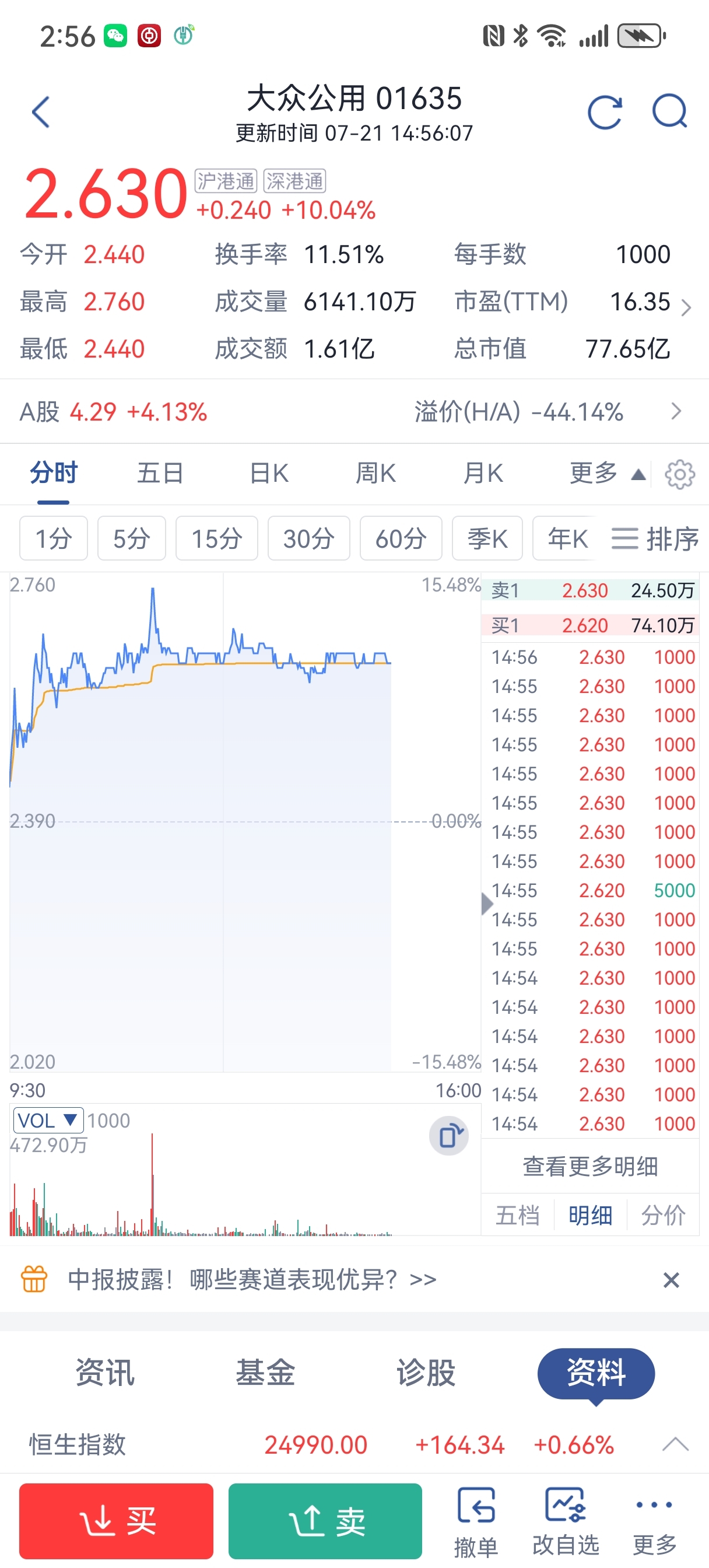Expand the 溢价(H/A) details chevron

click(676, 411)
